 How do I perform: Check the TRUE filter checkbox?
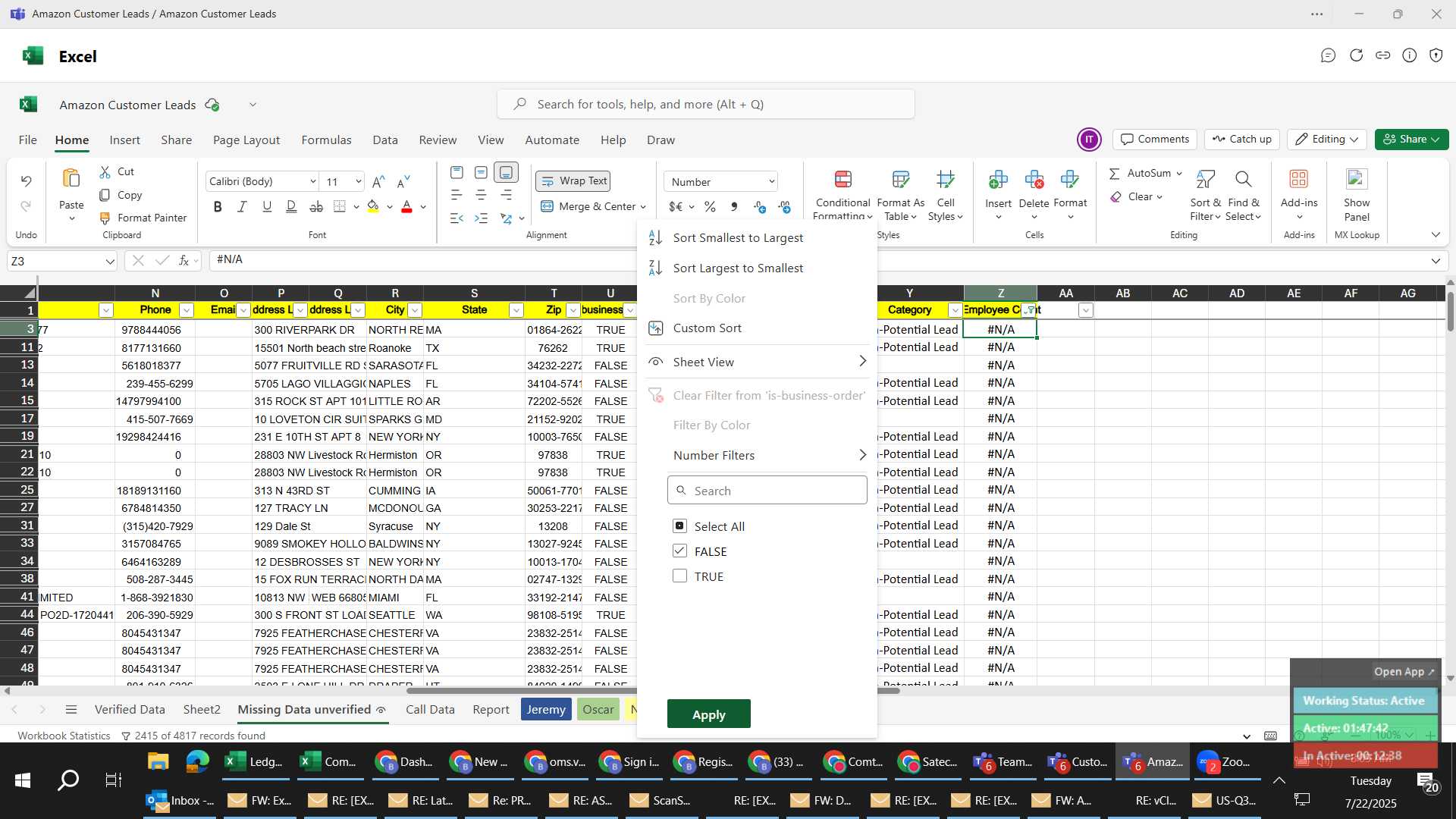[x=679, y=576]
